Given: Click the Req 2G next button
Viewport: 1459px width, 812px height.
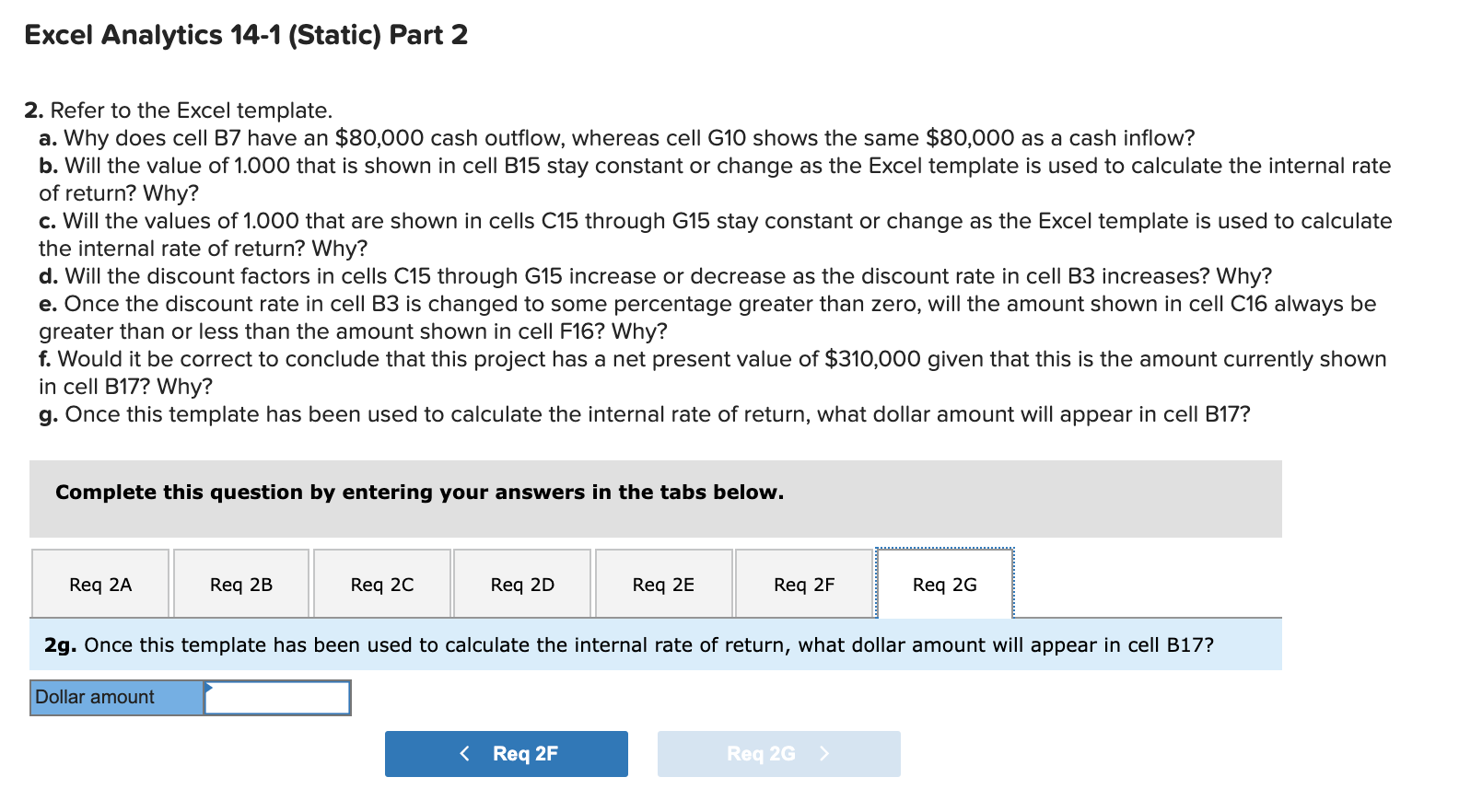Looking at the screenshot, I should click(778, 753).
